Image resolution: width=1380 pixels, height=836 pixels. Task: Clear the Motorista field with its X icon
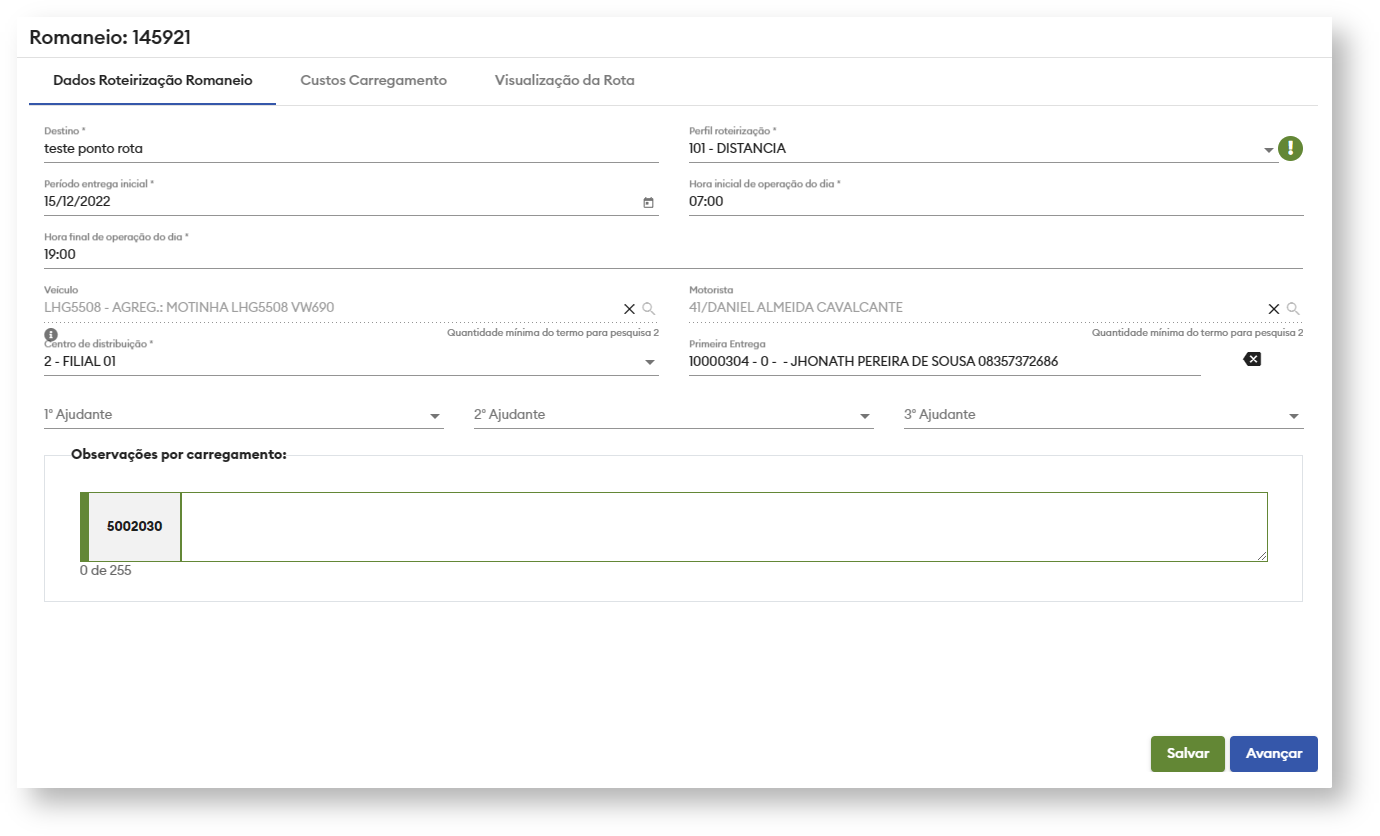tap(1274, 309)
